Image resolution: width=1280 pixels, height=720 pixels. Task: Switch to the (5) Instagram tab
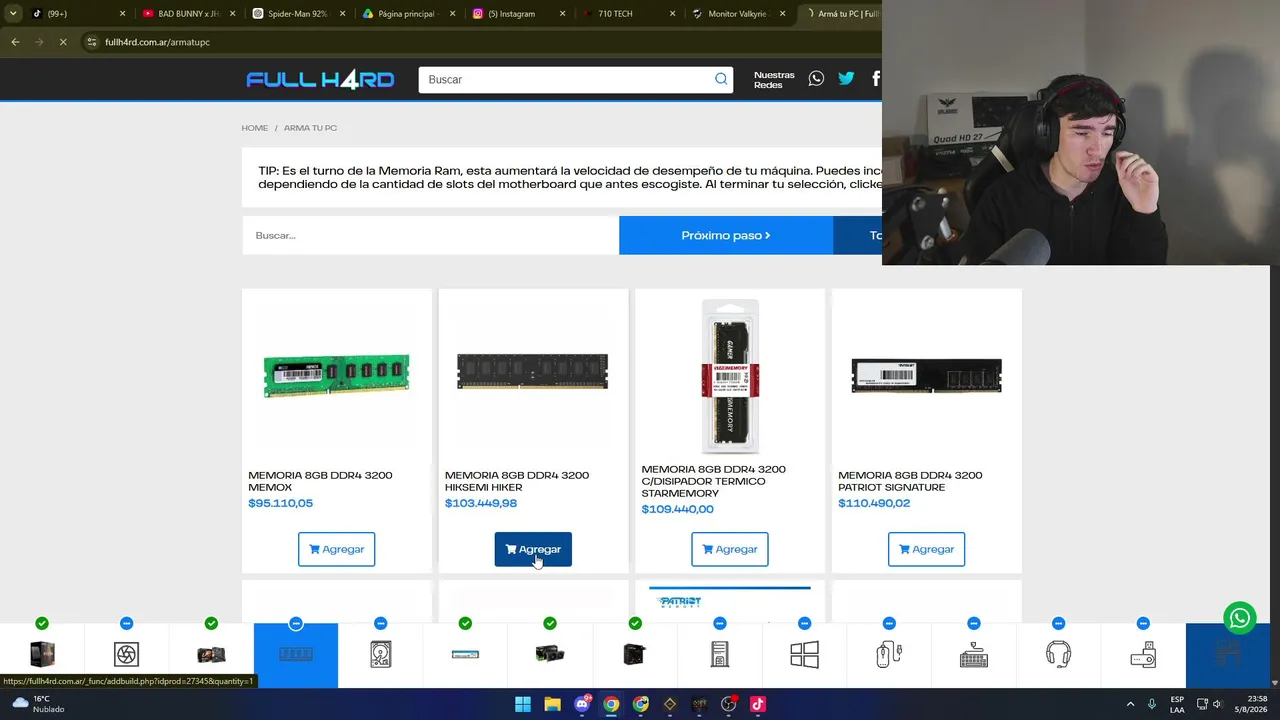coord(517,14)
